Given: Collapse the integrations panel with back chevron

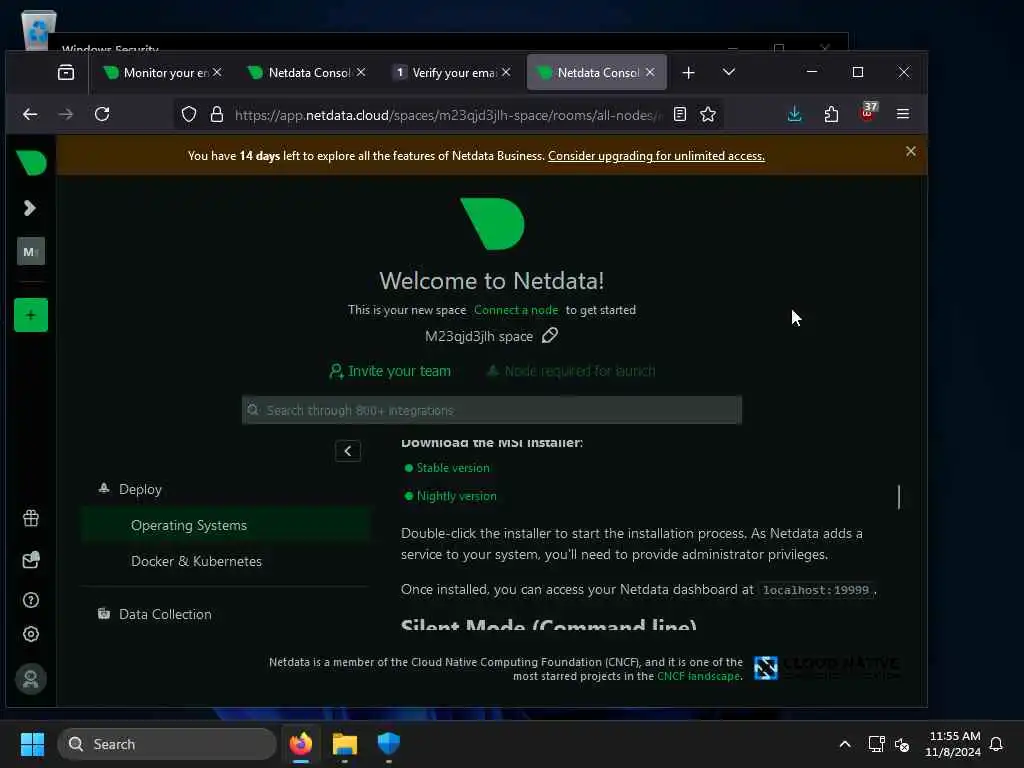Looking at the screenshot, I should (x=347, y=451).
